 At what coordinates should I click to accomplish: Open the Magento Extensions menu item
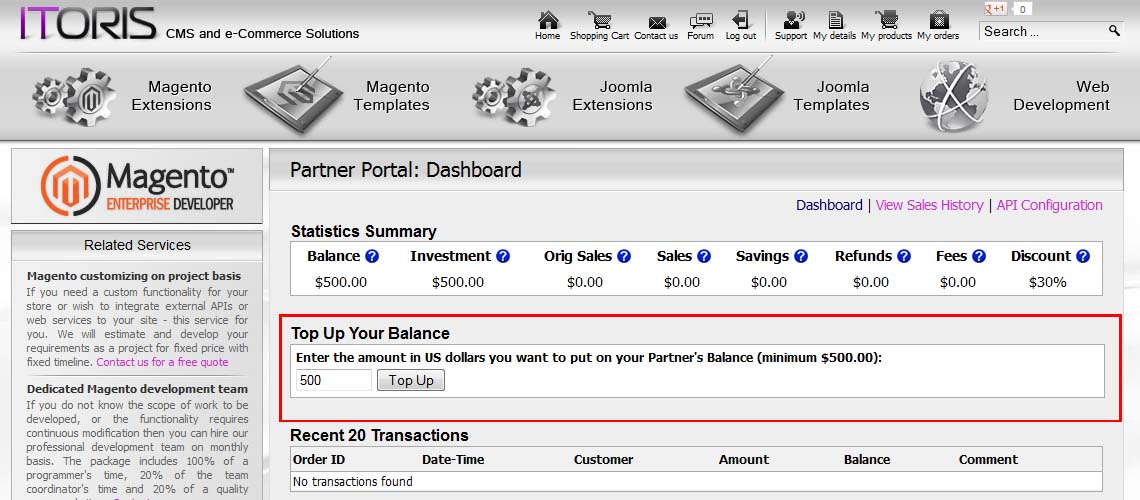pyautogui.click(x=172, y=96)
